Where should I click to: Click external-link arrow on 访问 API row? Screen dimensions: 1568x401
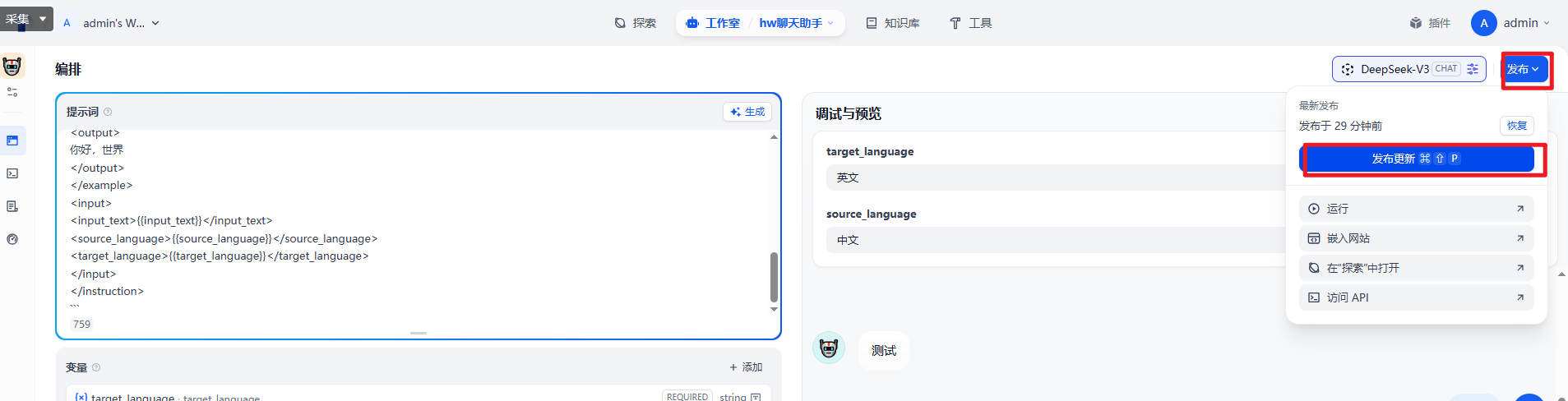(x=1520, y=297)
